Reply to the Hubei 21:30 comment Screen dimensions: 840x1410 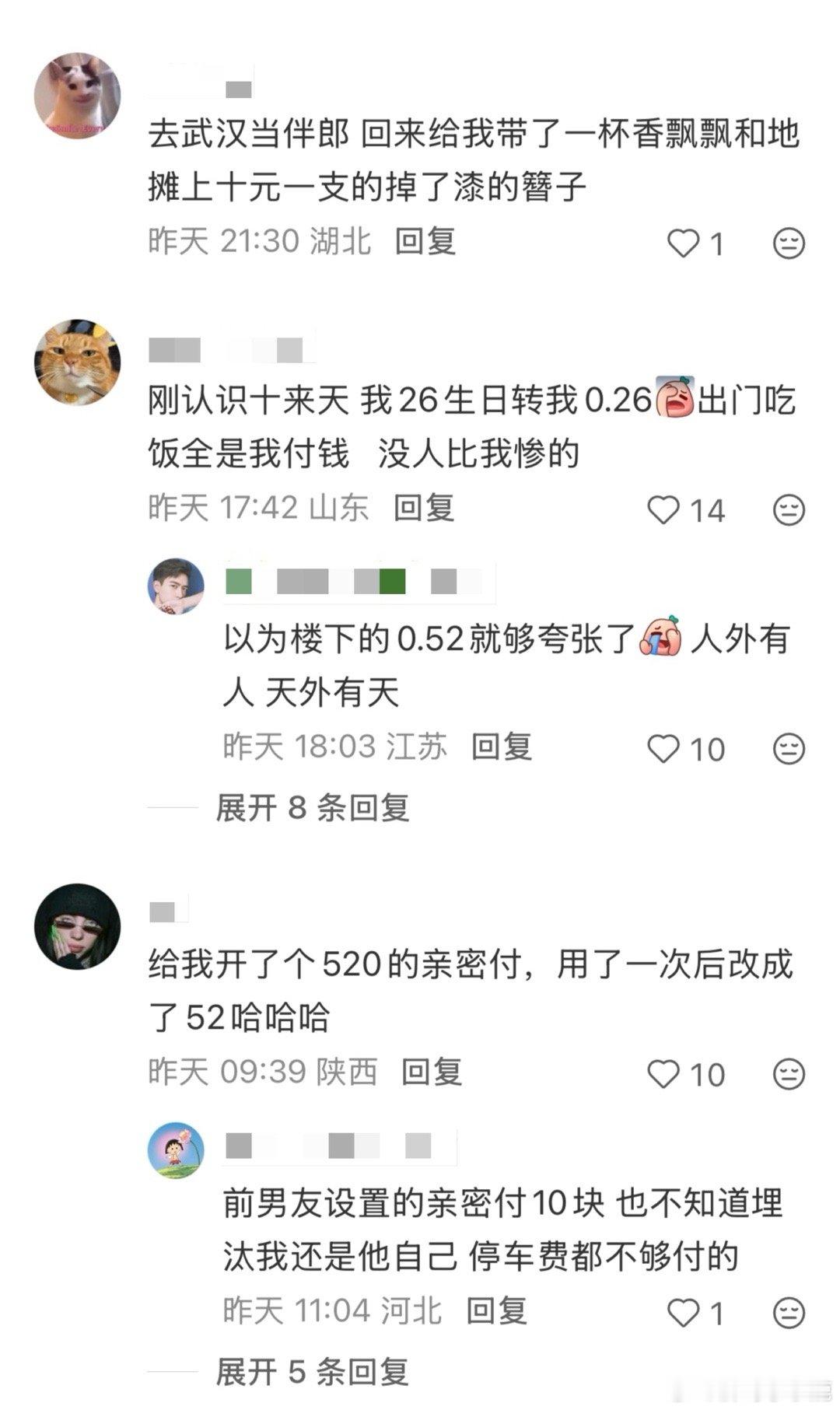425,241
